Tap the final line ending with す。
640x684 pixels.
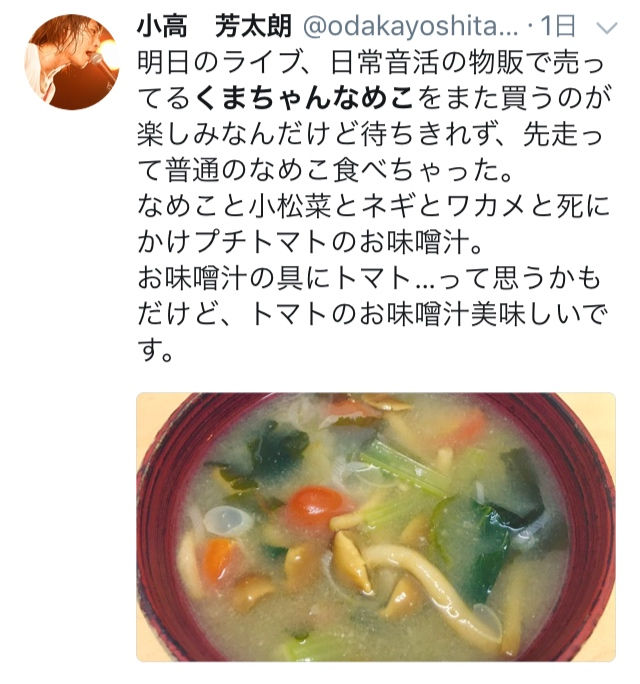tap(155, 350)
